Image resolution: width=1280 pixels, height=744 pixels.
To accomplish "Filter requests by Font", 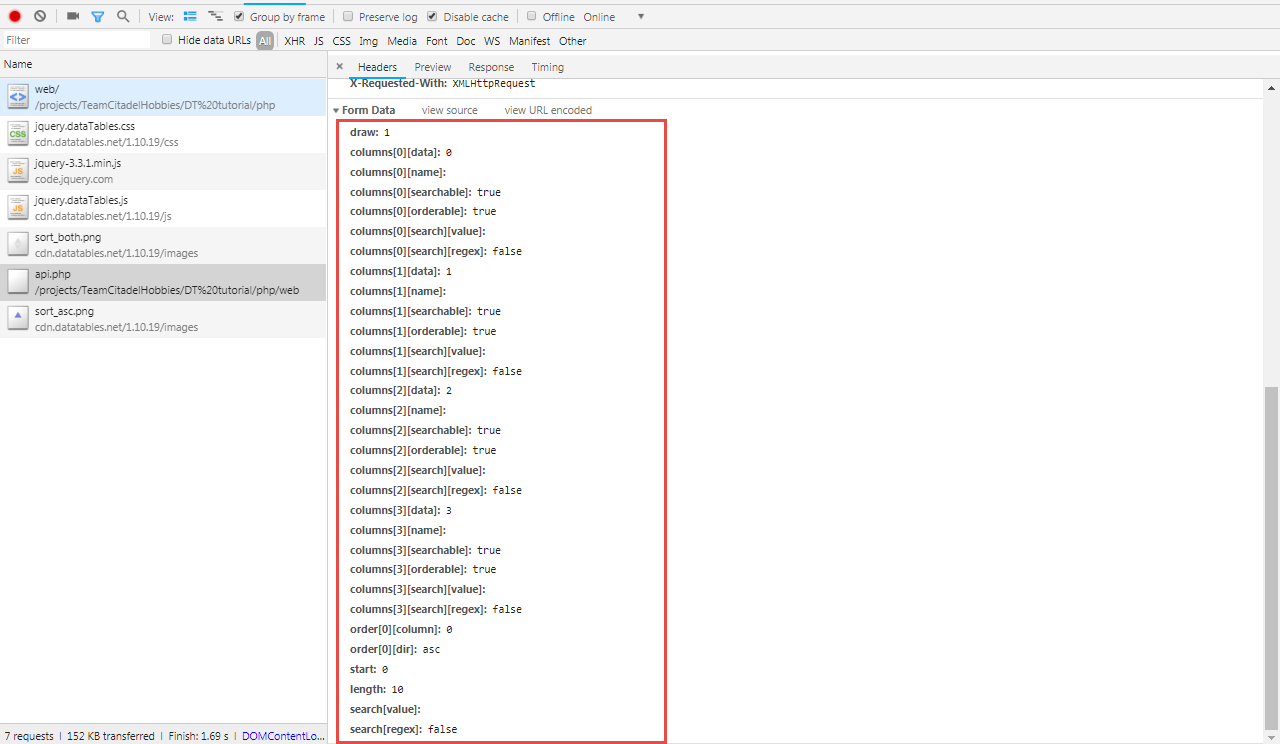I will 437,41.
